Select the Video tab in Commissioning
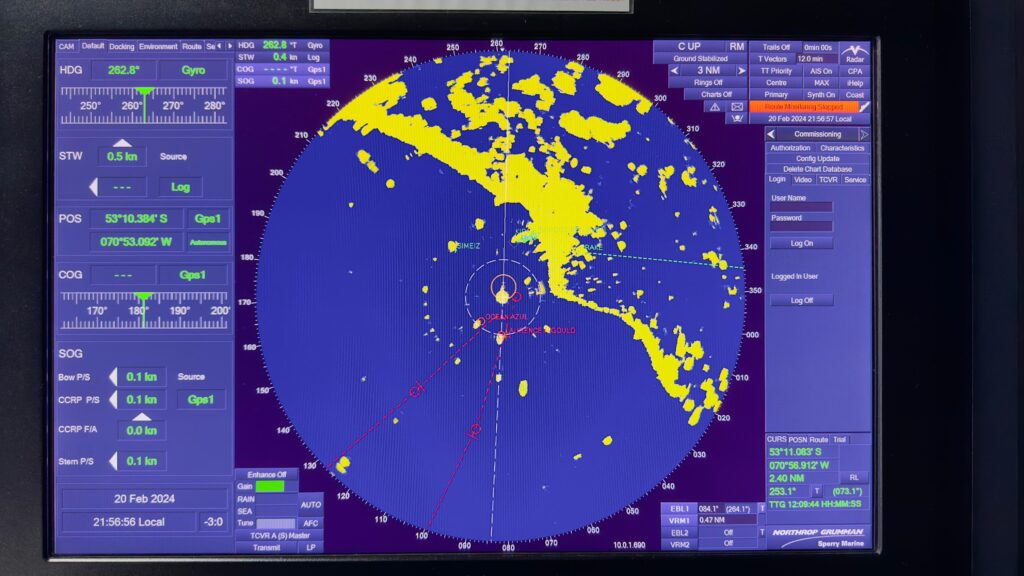Viewport: 1024px width, 576px height. (x=803, y=180)
